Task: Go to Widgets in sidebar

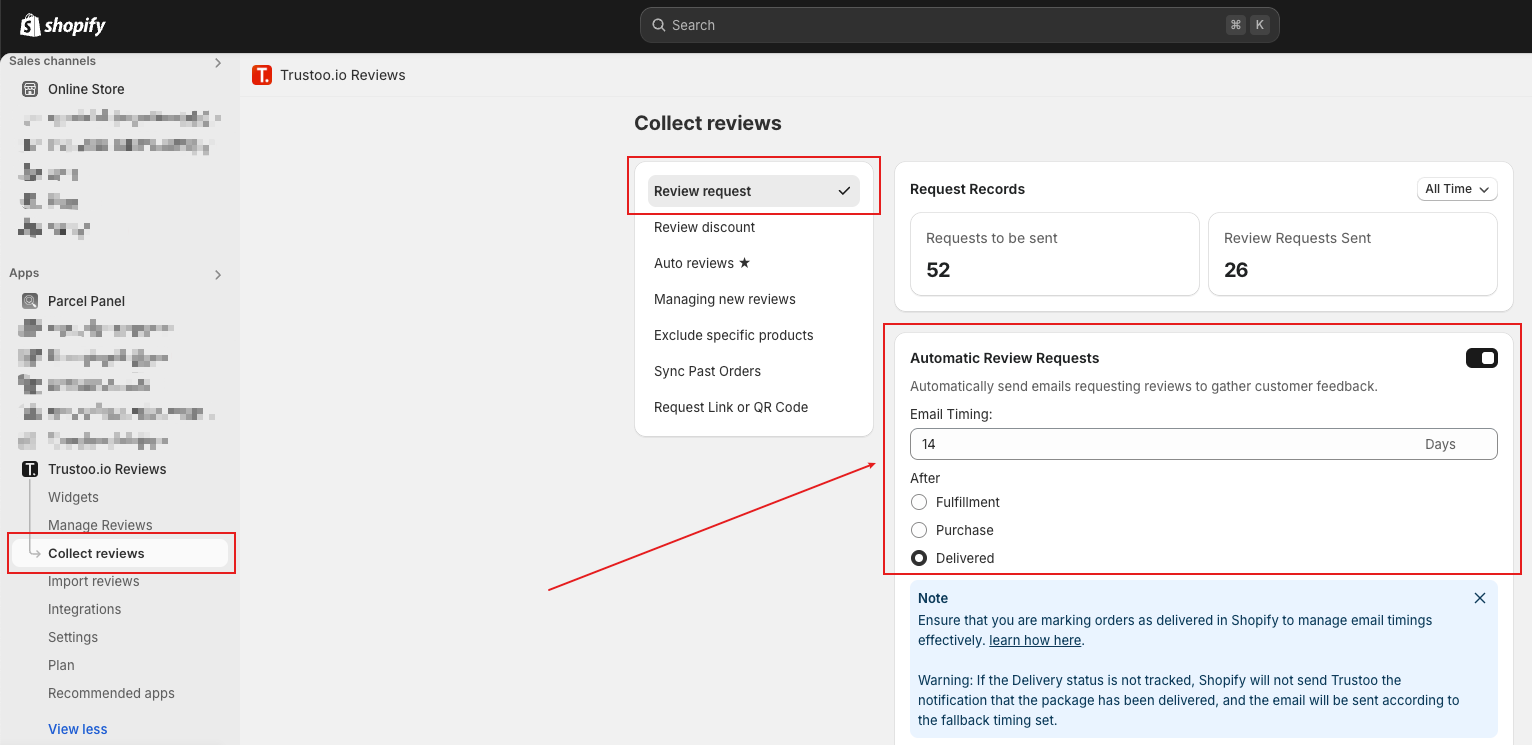Action: 73,497
